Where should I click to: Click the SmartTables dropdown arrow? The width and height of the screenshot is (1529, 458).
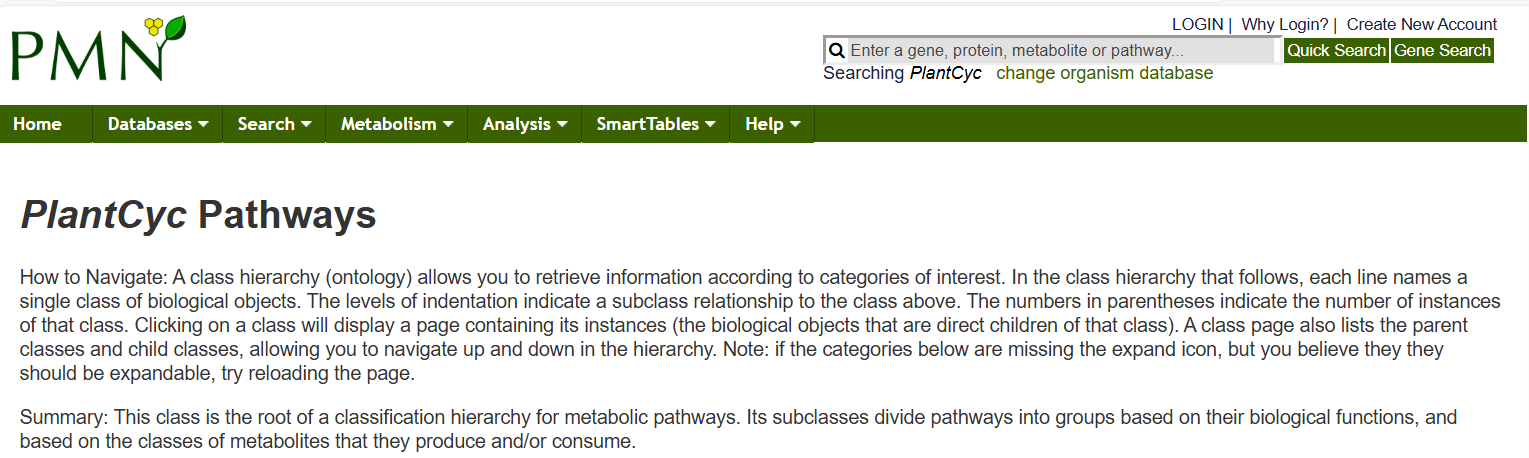click(x=710, y=125)
